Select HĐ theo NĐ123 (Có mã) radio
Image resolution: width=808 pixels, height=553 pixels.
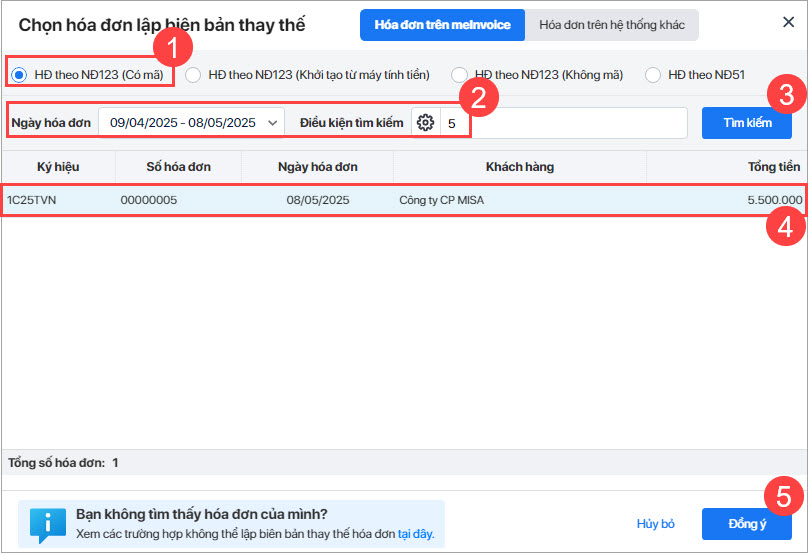[19, 75]
